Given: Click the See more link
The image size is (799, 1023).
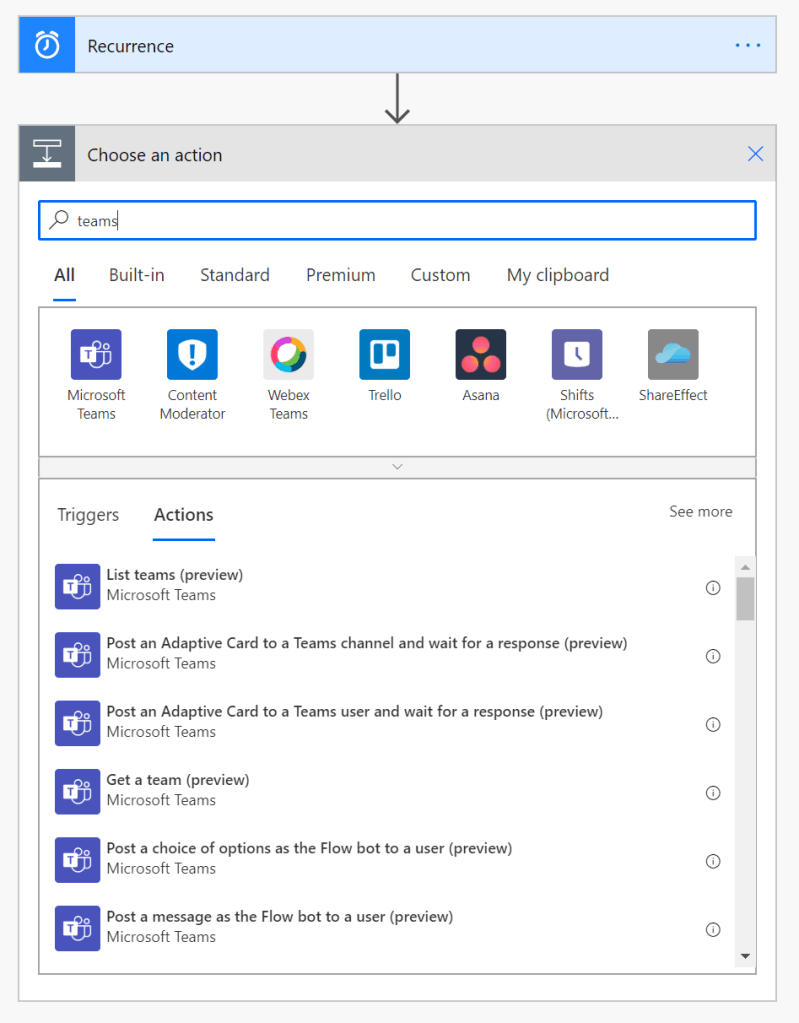Looking at the screenshot, I should (700, 512).
